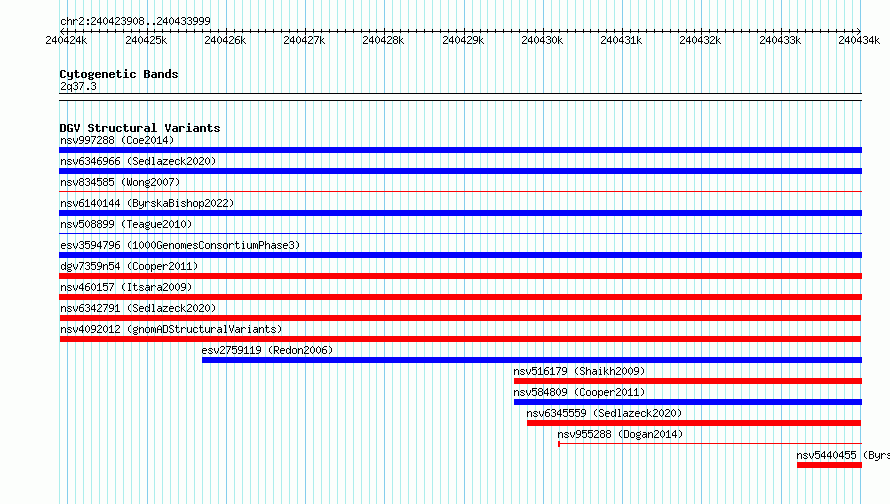
Task: Click nsv955288 (Dogan2014) variant label
Action: pos(620,434)
